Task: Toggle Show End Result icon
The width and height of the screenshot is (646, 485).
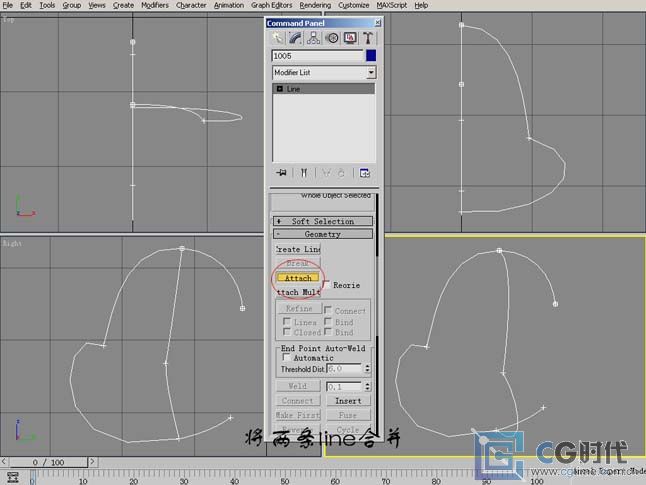Action: 304,173
